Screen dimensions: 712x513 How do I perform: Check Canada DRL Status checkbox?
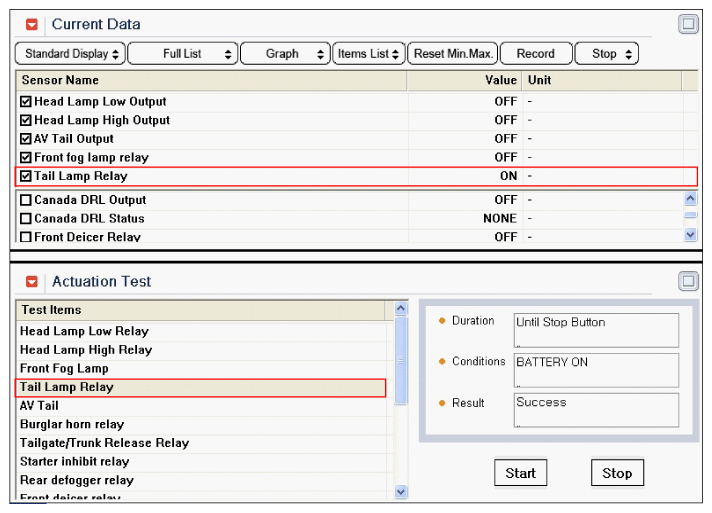(x=26, y=218)
